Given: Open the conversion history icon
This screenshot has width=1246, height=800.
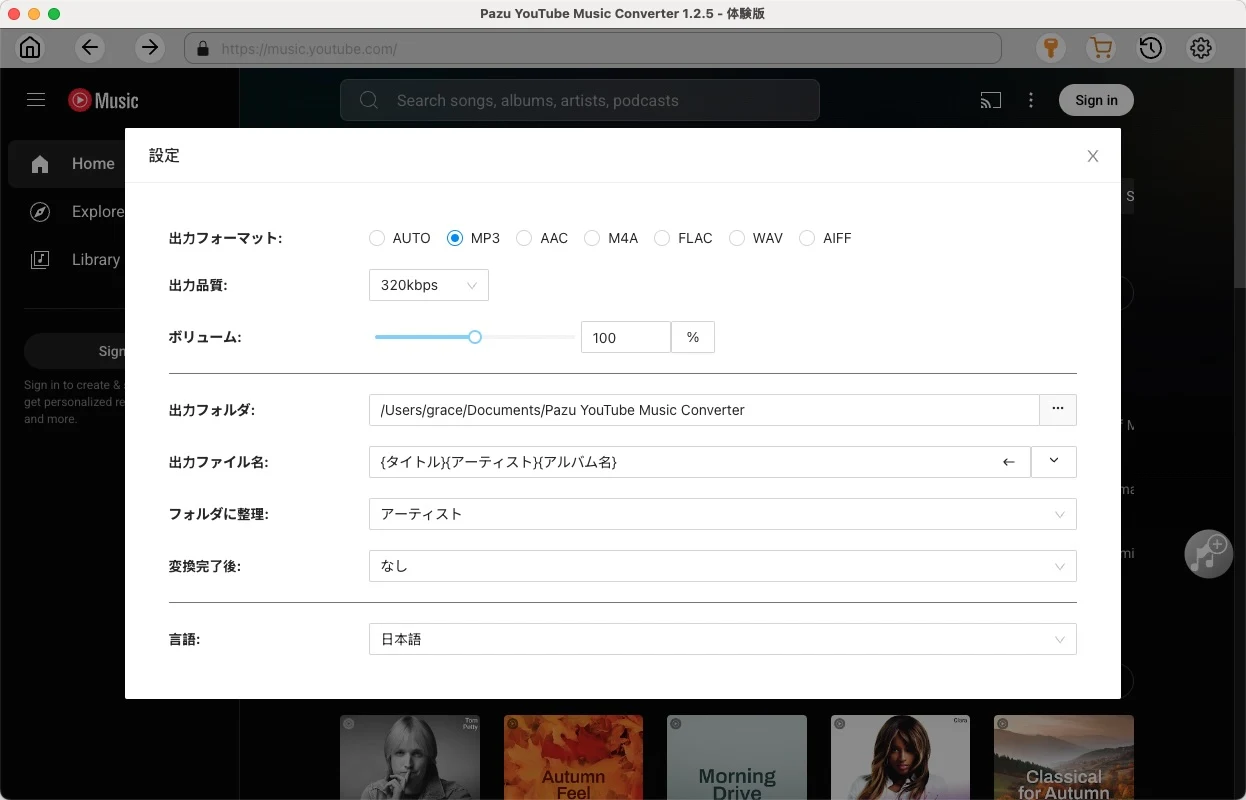Looking at the screenshot, I should click(x=1151, y=48).
